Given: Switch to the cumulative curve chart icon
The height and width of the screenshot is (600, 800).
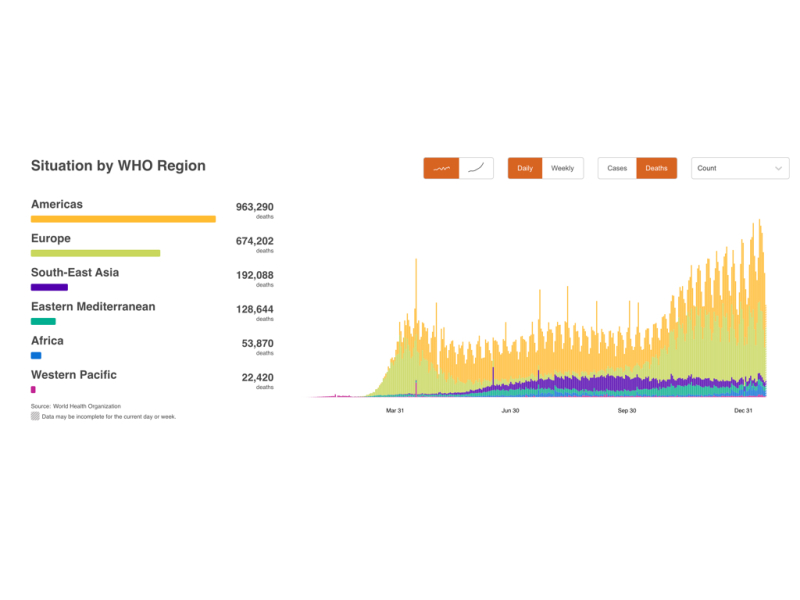Looking at the screenshot, I should [x=476, y=168].
